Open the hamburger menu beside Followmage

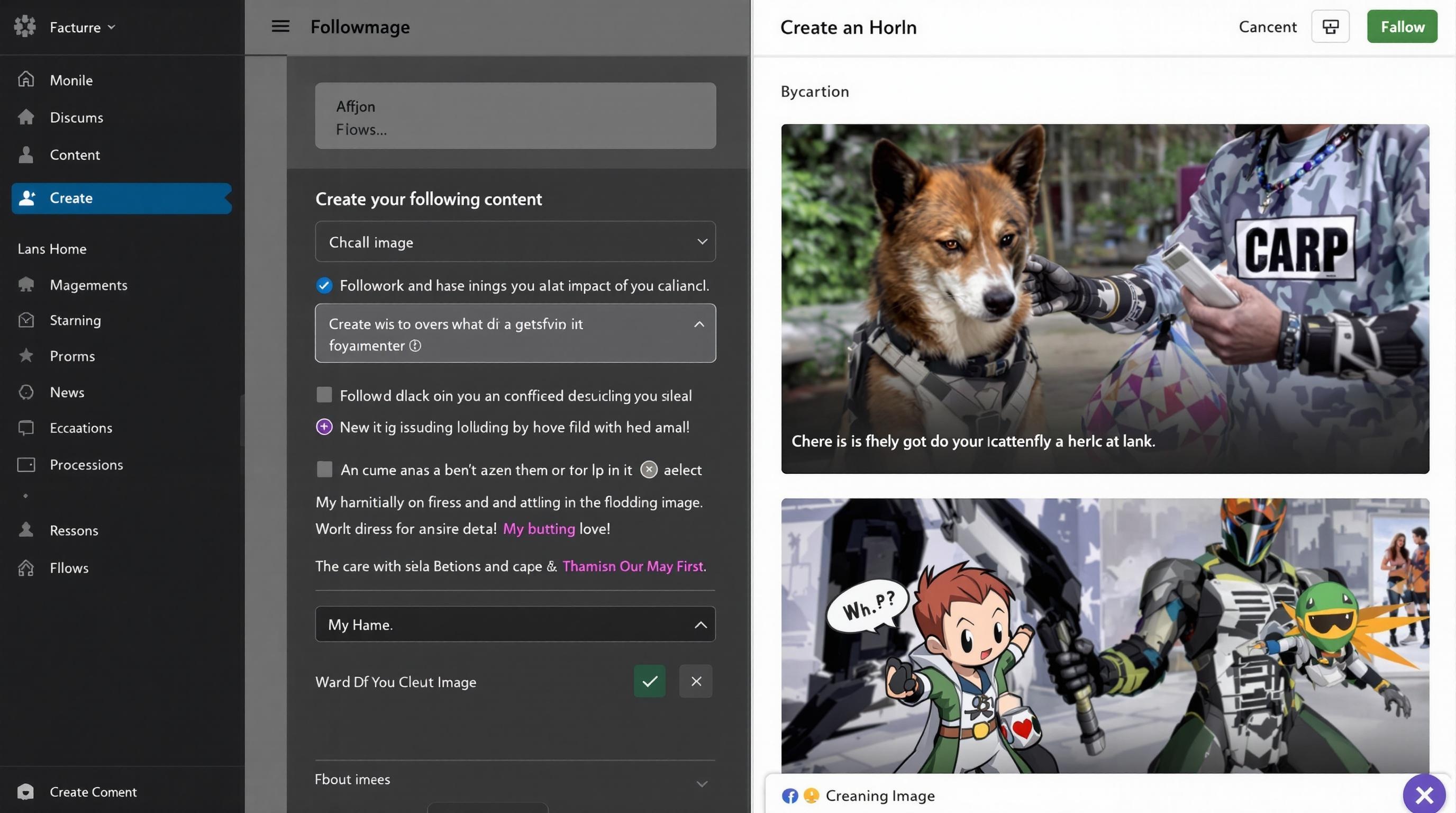tap(280, 26)
